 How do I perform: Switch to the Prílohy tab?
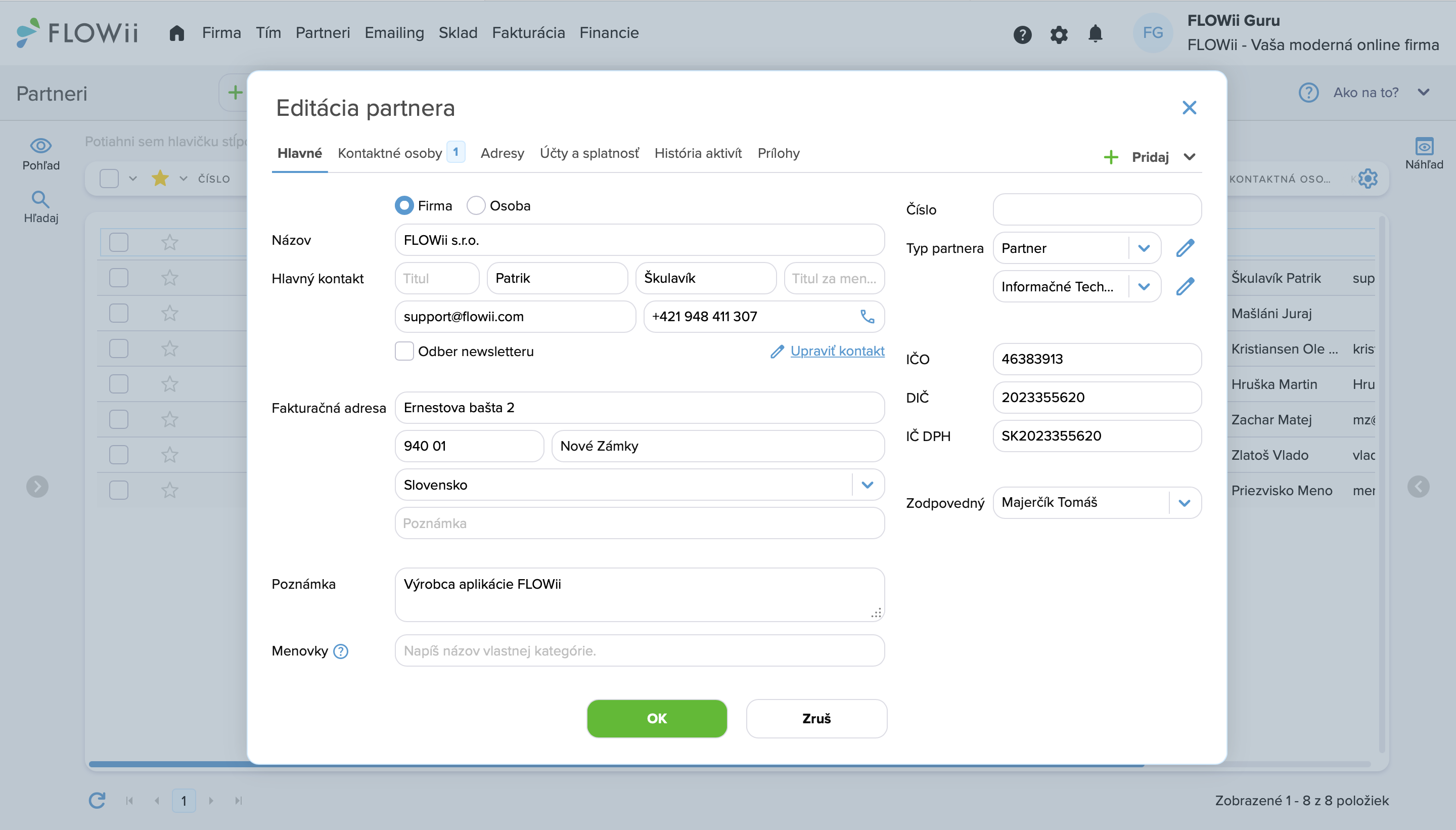[x=778, y=153]
